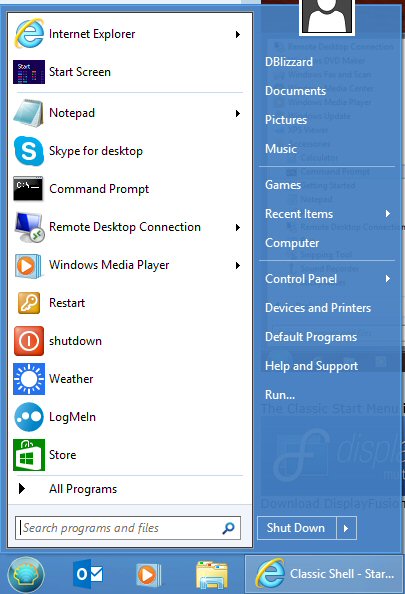Expand Windows Media Player submenu arrow
405x594 pixels.
coord(238,265)
